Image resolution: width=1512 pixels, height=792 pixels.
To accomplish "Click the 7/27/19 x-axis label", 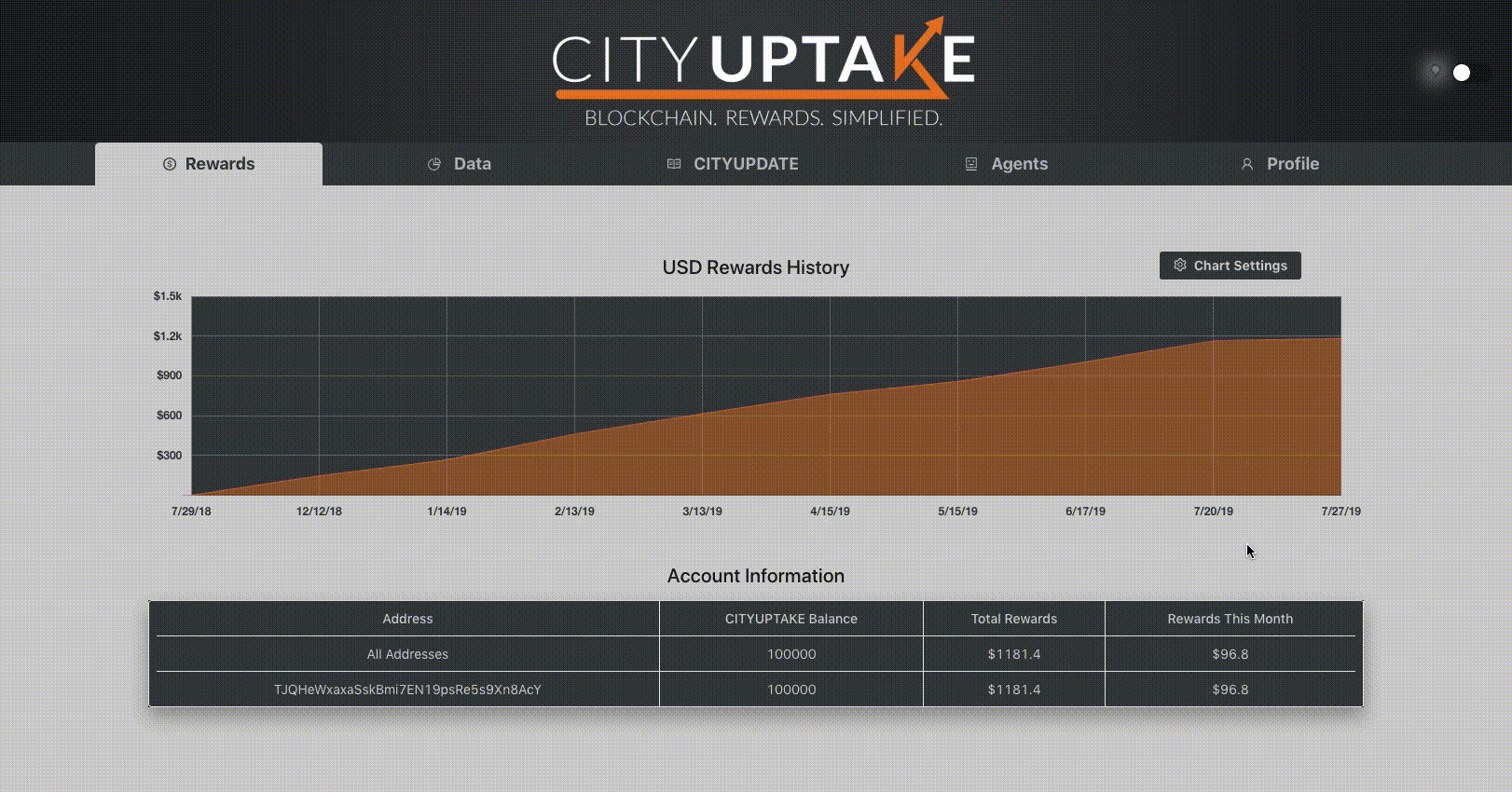I will tap(1340, 512).
